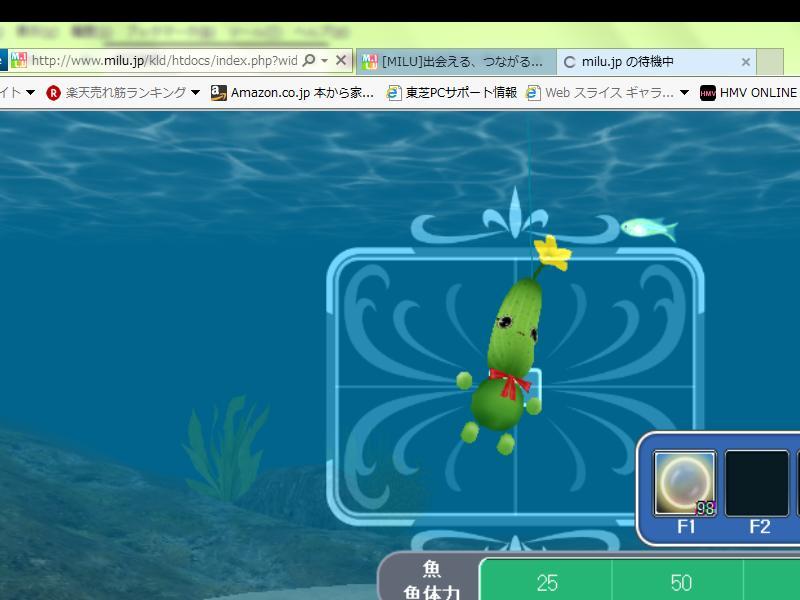
Task: Click the loading spinner icon on tab
Action: pyautogui.click(x=569, y=62)
